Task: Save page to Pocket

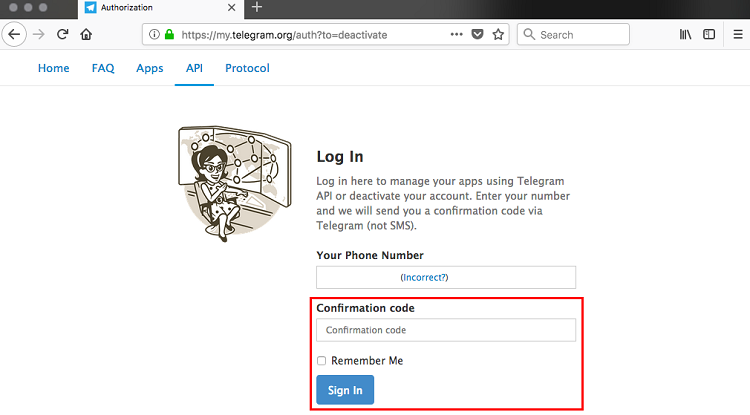Action: pos(477,34)
